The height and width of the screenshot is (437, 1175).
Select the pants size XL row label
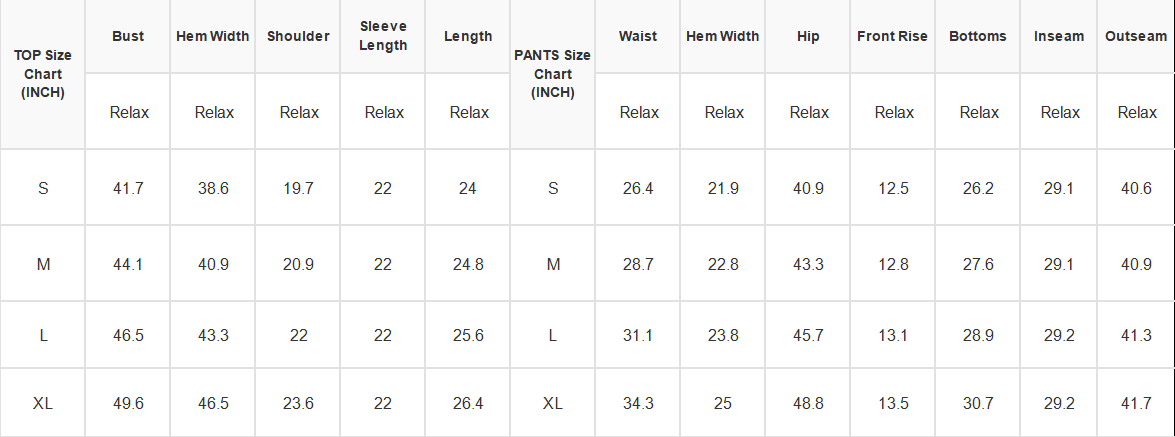(553, 403)
